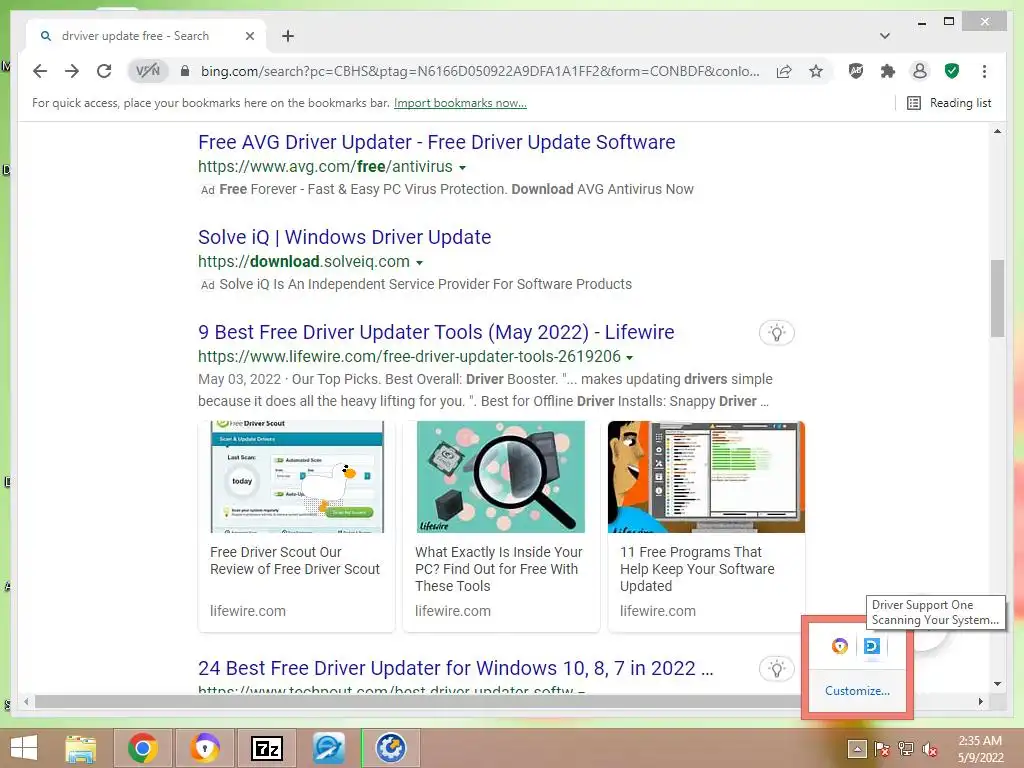Open 9 Best Free Driver Updater Tools result
Image resolution: width=1024 pixels, height=768 pixels.
click(436, 332)
